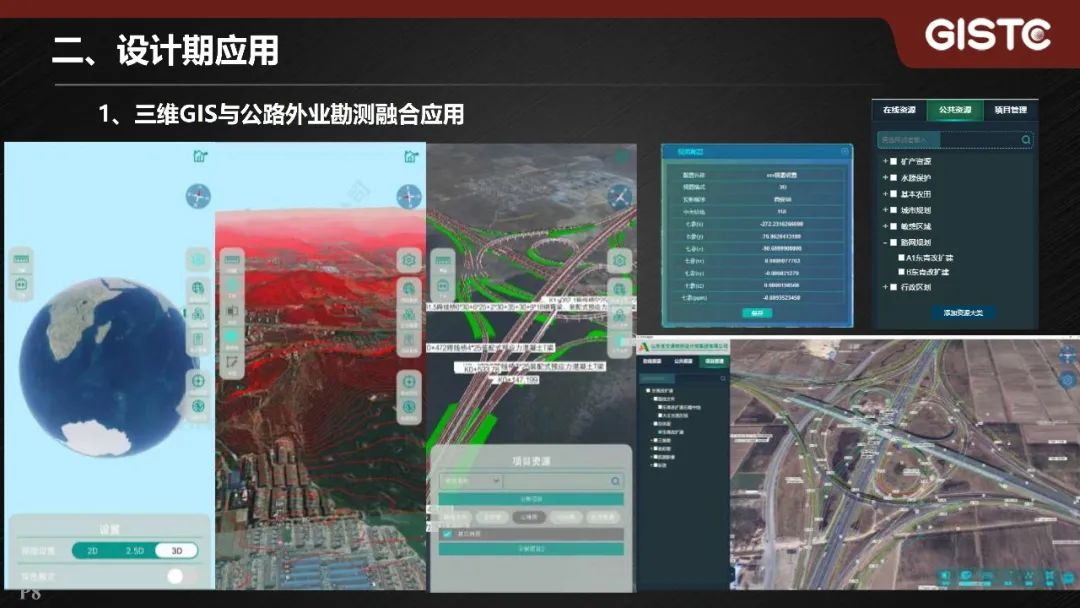The image size is (1080, 608).
Task: Select the 2D display mode
Action: click(92, 551)
